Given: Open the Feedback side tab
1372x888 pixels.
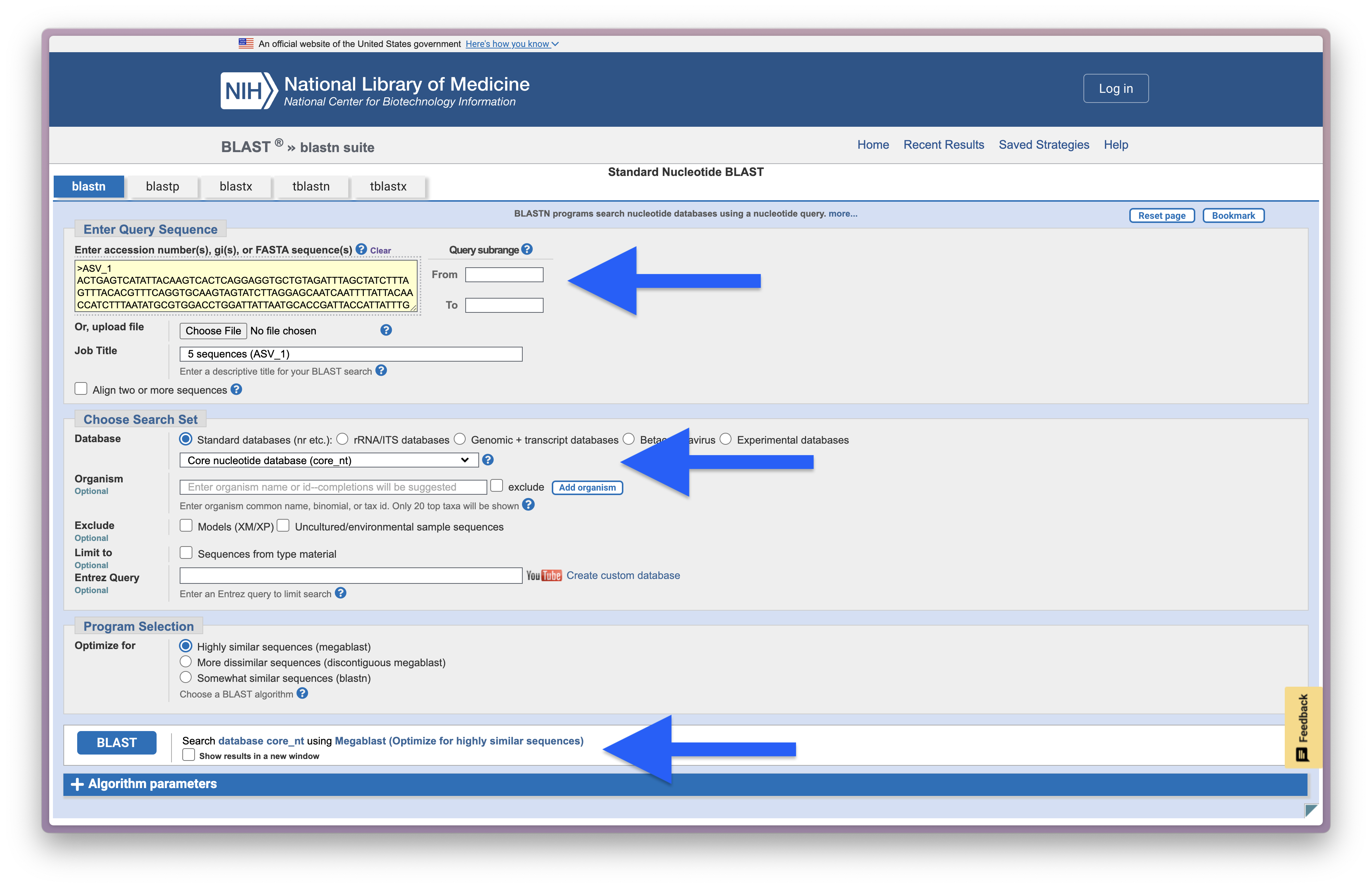Looking at the screenshot, I should [x=1303, y=727].
